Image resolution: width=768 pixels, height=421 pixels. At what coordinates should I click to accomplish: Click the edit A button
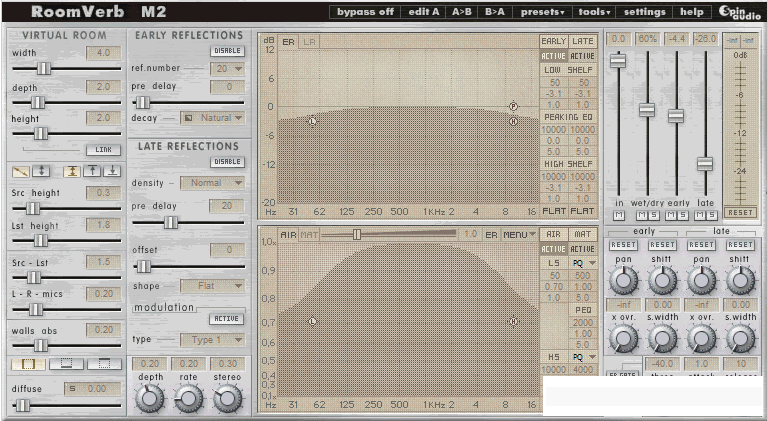(x=424, y=12)
